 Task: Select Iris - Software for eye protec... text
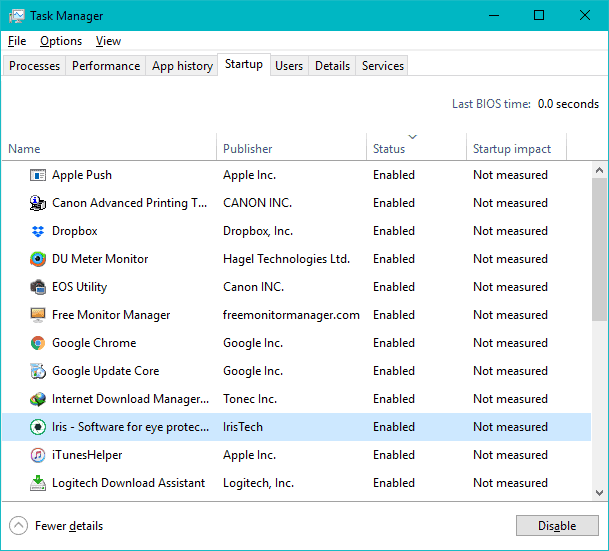coord(130,427)
